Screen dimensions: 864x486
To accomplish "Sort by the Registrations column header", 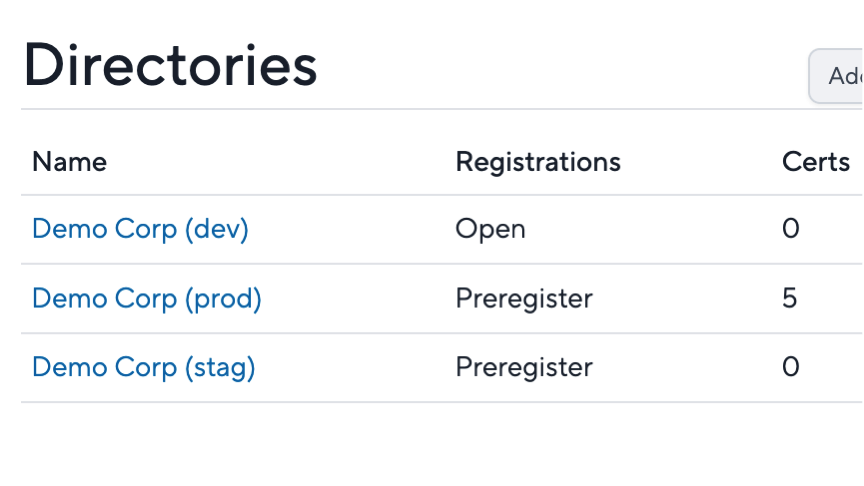I will [538, 162].
